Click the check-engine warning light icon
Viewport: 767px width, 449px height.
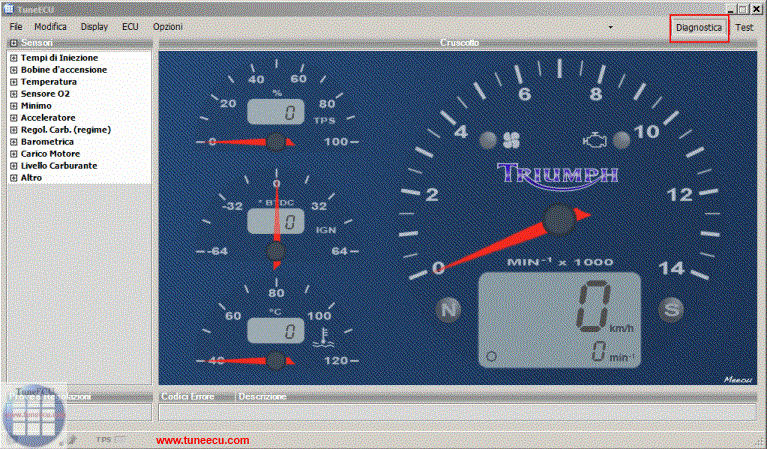(595, 140)
